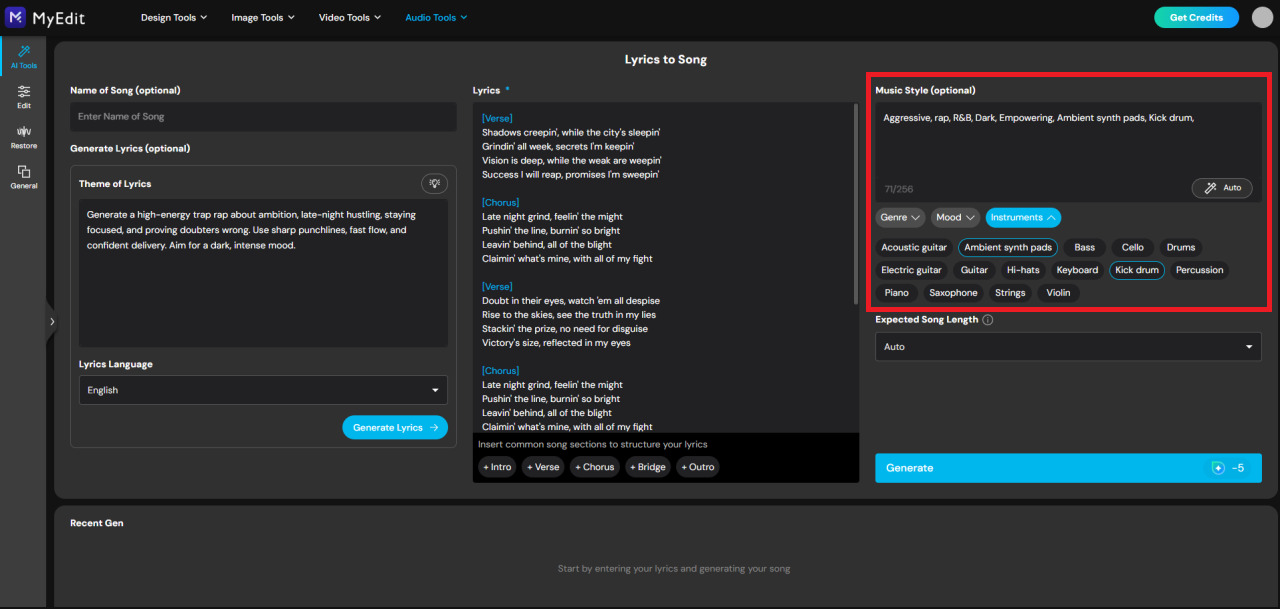
Task: Toggle the Keyboard instrument tag
Action: coord(1077,270)
